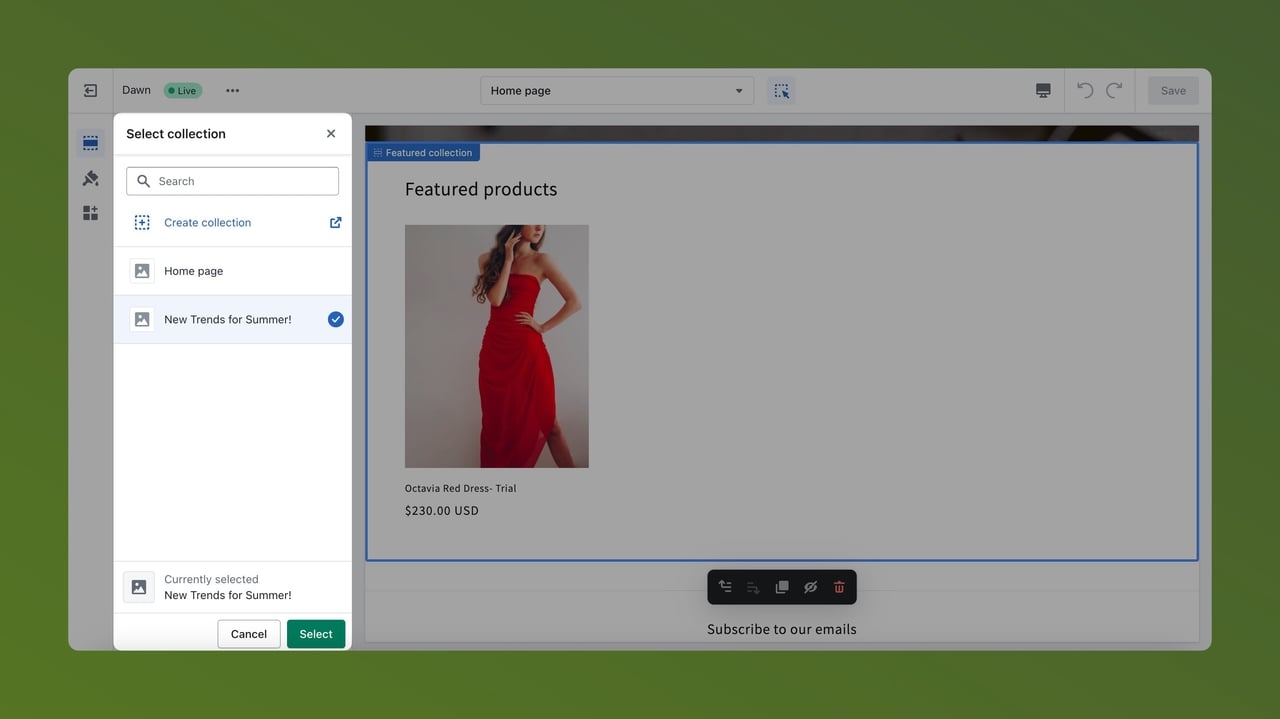The image size is (1280, 719).
Task: Open the Sections sidebar icon
Action: (90, 143)
